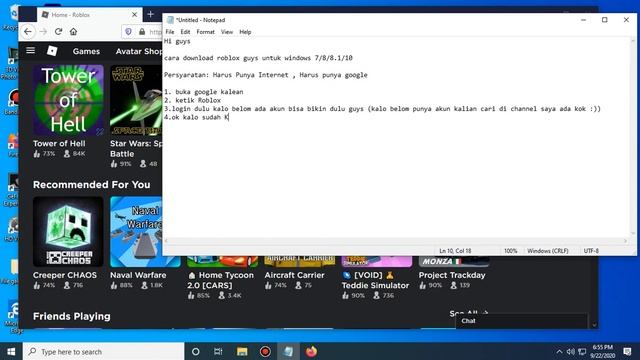The image size is (640, 360).
Task: Open [VOID] Teddie Simulator game title
Action: (375, 280)
